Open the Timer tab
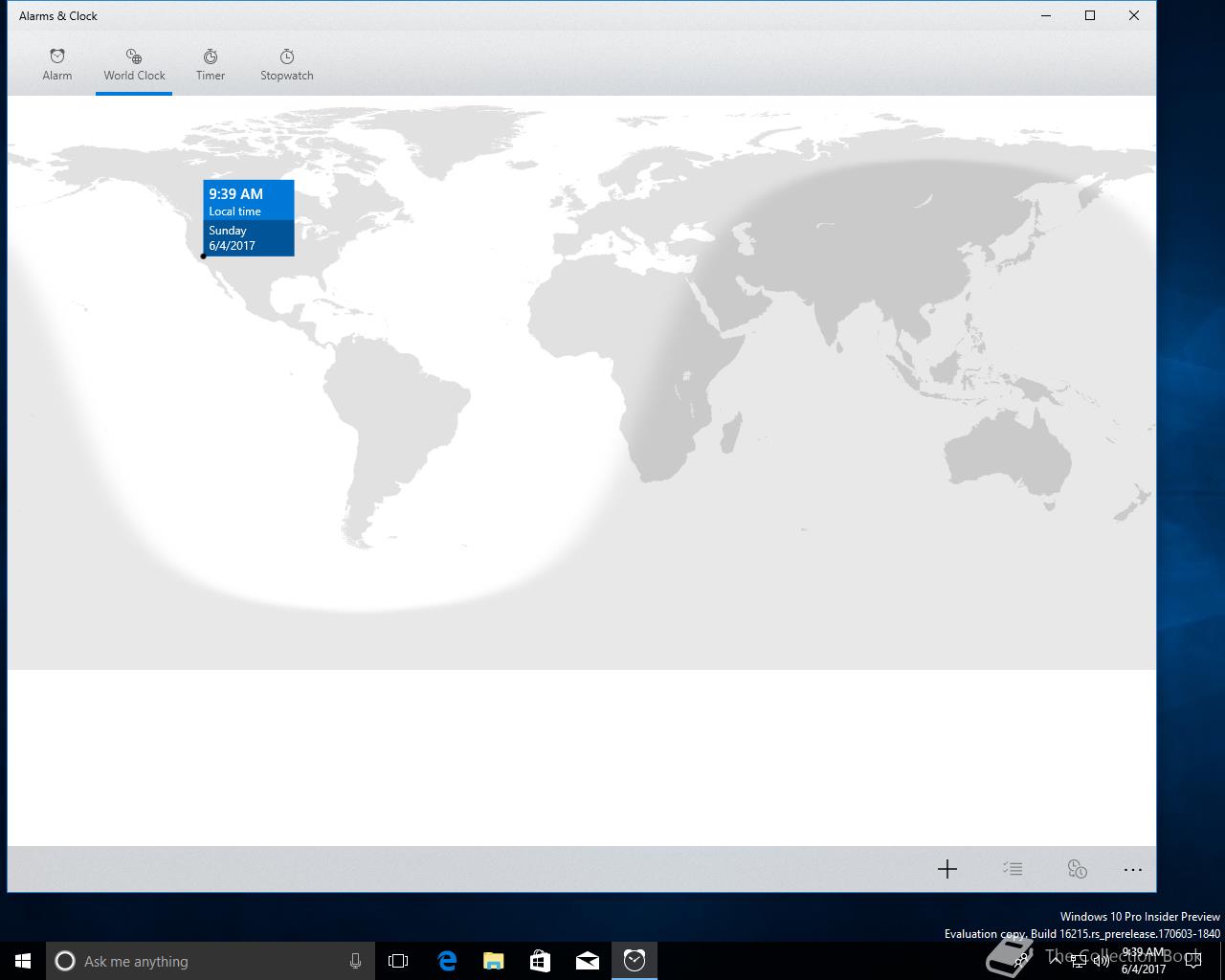 [211, 65]
